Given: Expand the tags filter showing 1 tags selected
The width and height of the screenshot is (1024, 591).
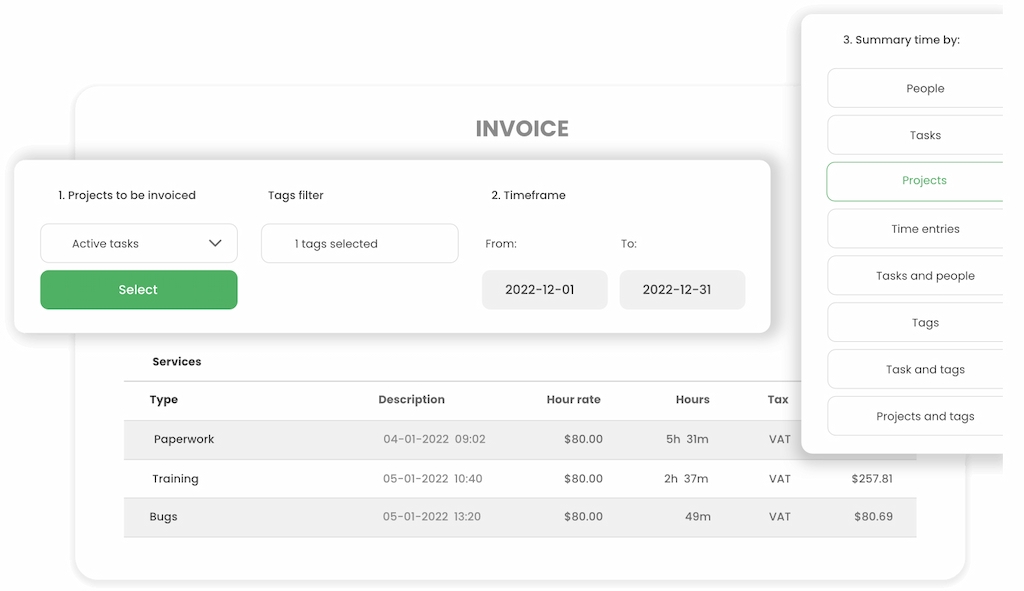Looking at the screenshot, I should [359, 243].
